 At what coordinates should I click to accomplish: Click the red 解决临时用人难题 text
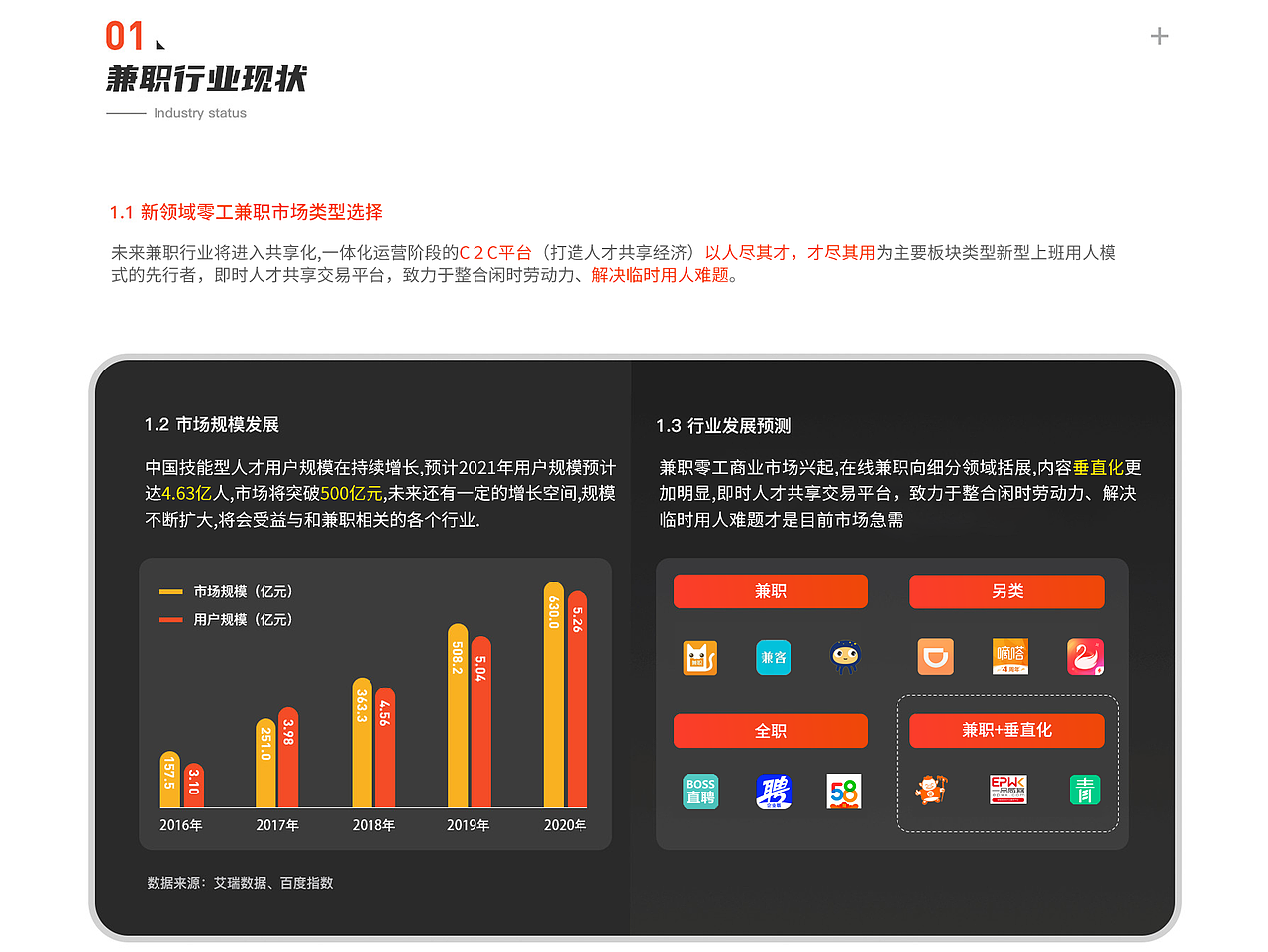(660, 275)
